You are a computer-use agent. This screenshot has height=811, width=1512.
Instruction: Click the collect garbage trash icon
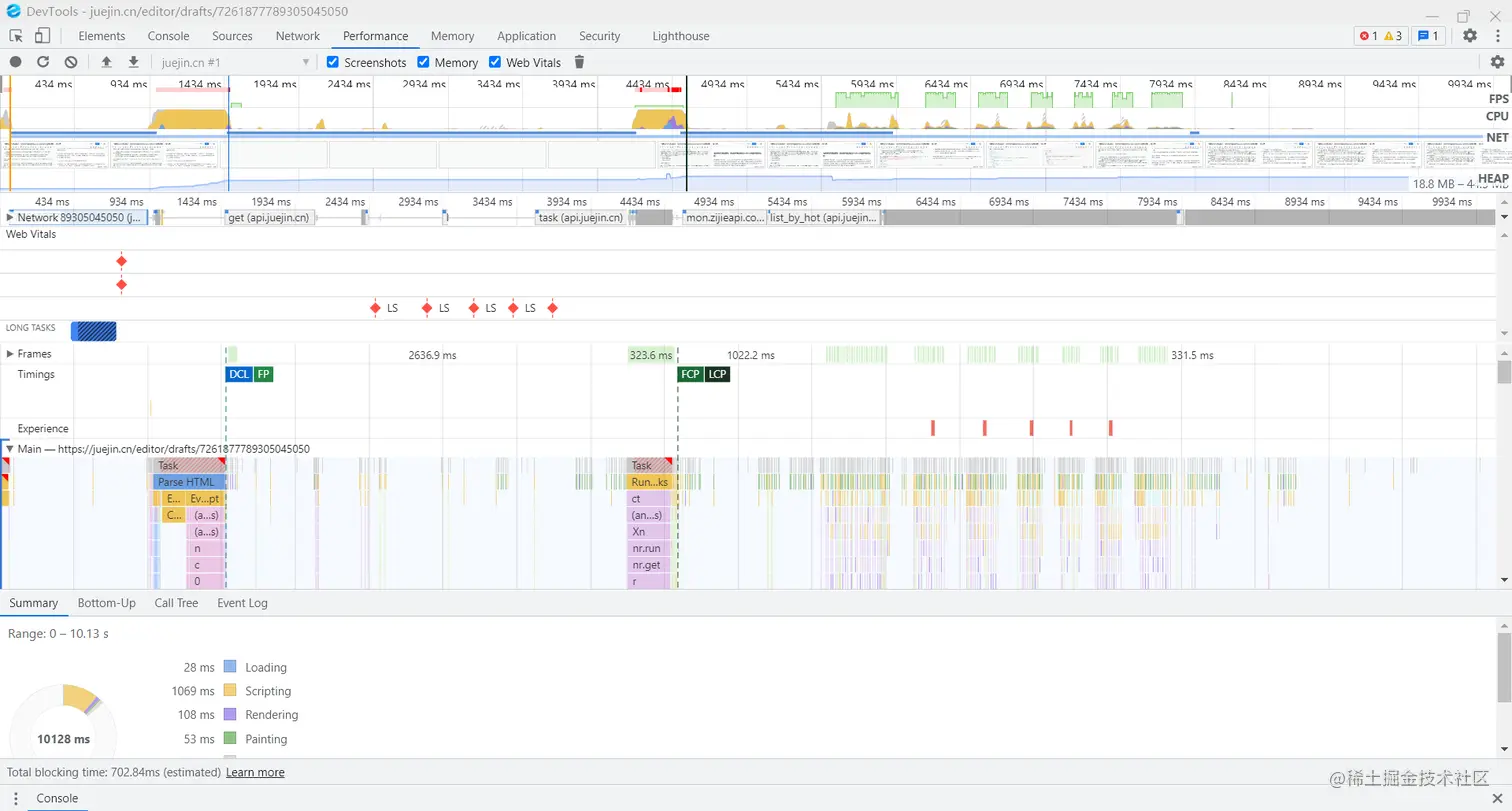click(x=579, y=62)
